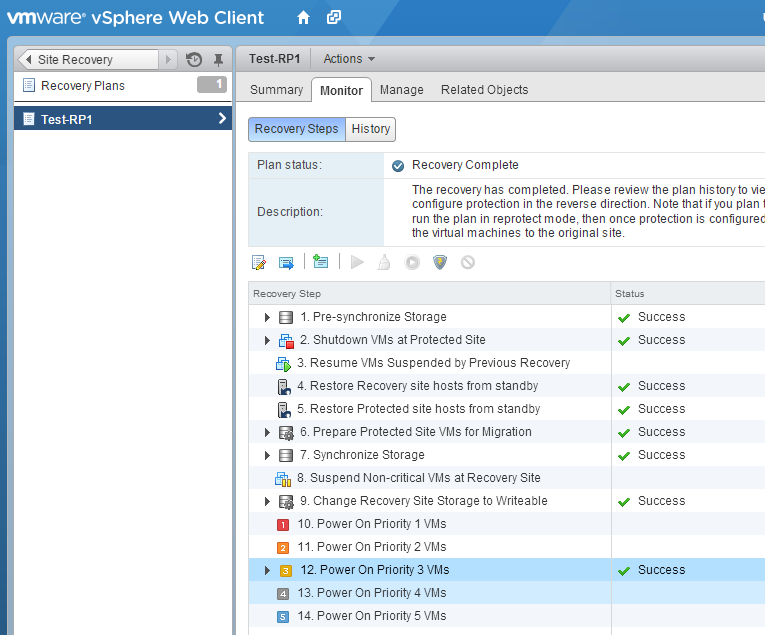
Task: Select Recovery Plans in the navigator
Action: 83,86
